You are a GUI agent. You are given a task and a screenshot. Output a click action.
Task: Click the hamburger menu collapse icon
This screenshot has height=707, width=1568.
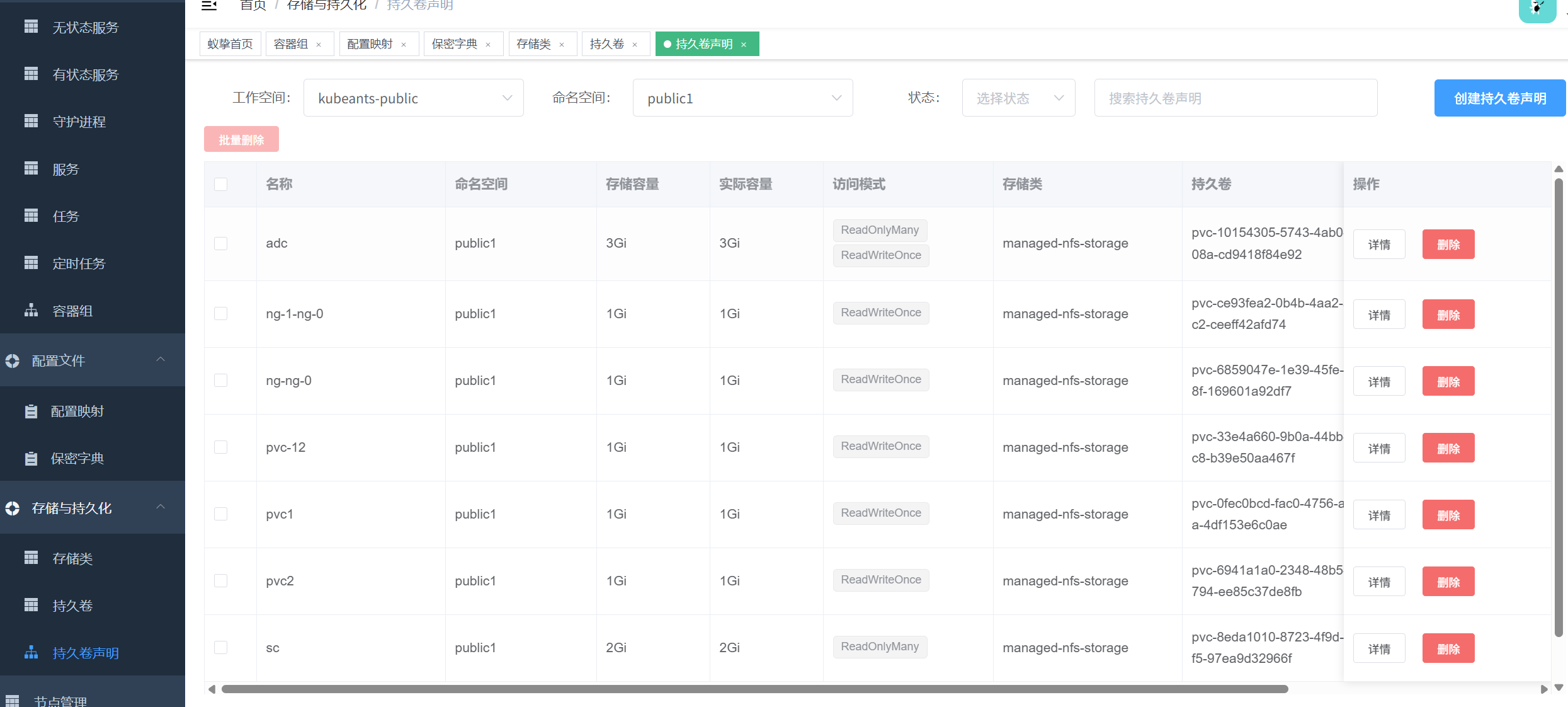point(209,6)
